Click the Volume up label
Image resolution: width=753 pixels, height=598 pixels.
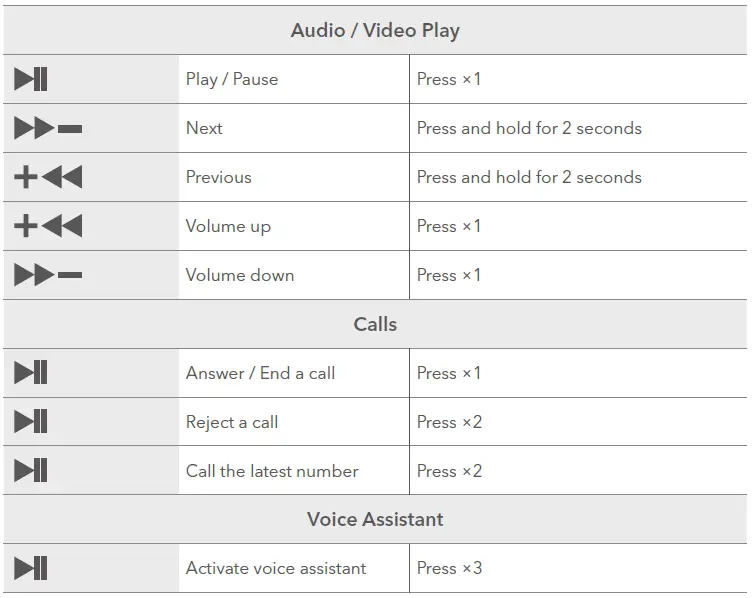(228, 226)
